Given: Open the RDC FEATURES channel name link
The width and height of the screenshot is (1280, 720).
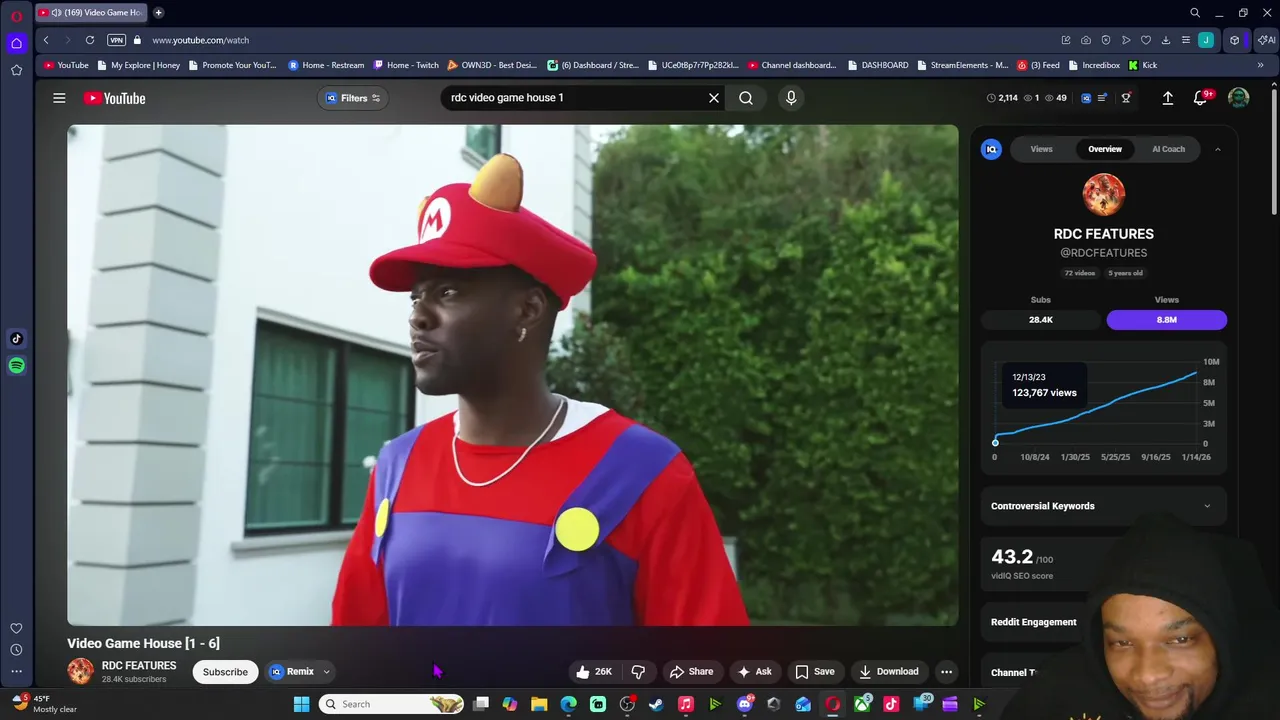Looking at the screenshot, I should [139, 666].
